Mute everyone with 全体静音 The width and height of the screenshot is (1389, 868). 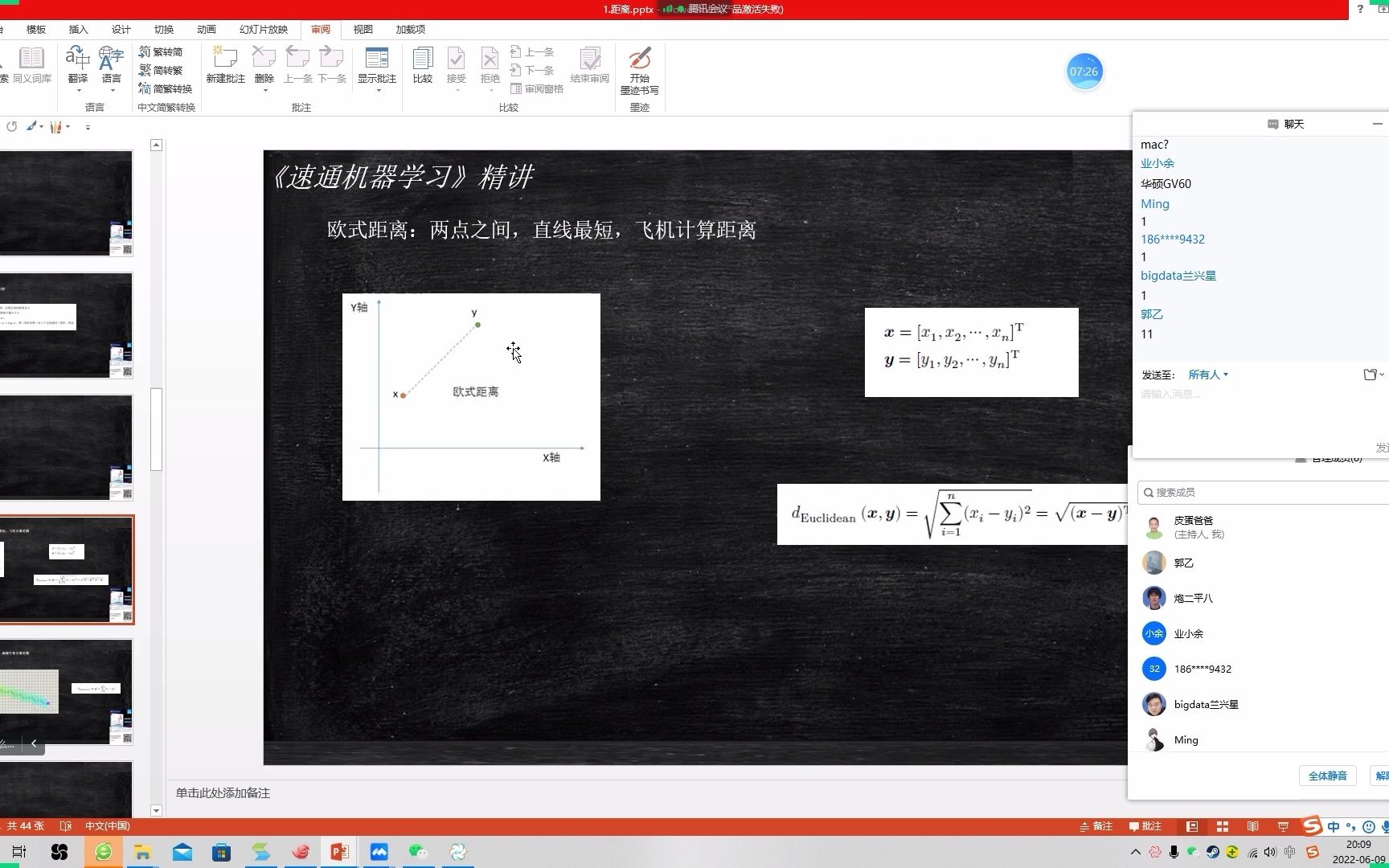coord(1328,776)
